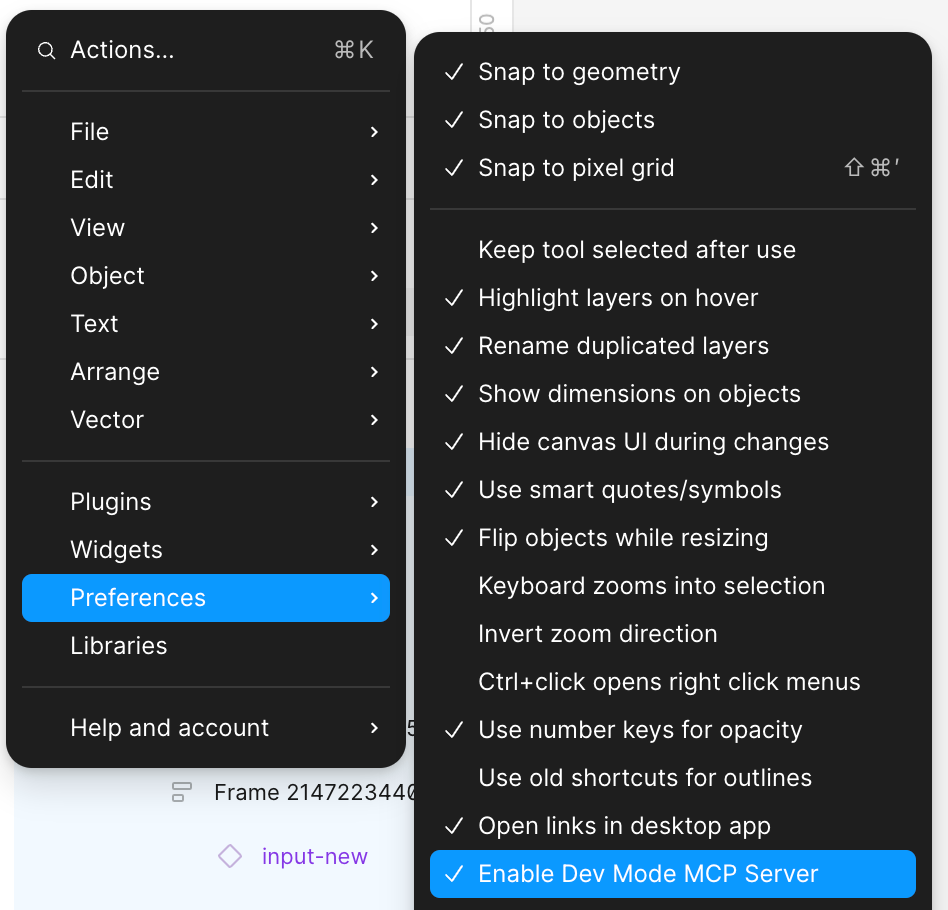This screenshot has width=948, height=910.
Task: Click the Frame 2147223440 layer icon
Action: pos(181,792)
